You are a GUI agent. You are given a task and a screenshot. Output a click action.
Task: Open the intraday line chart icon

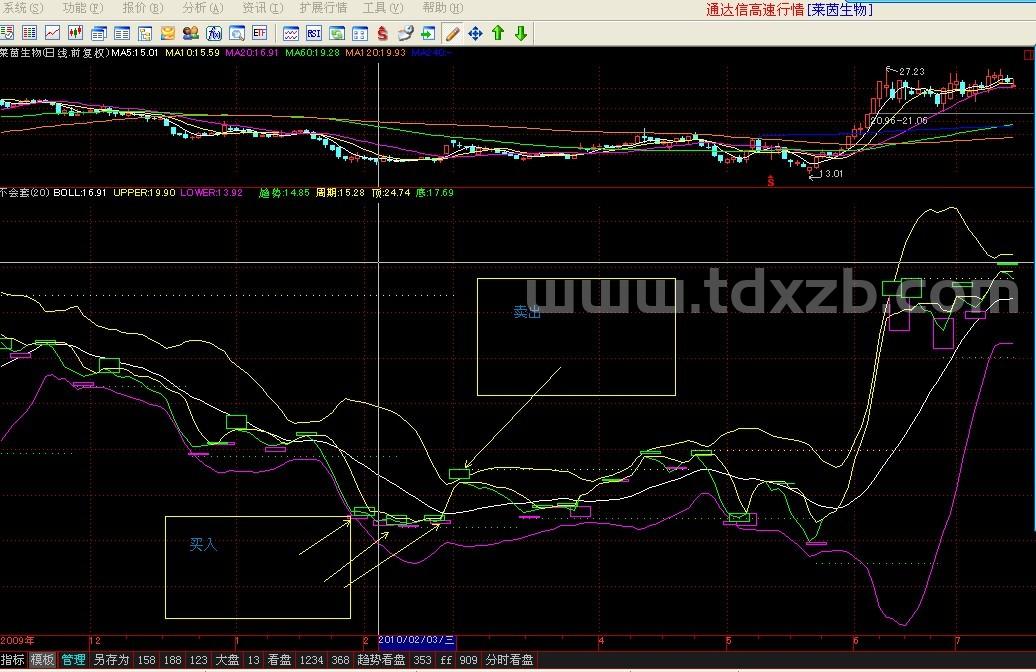52,32
